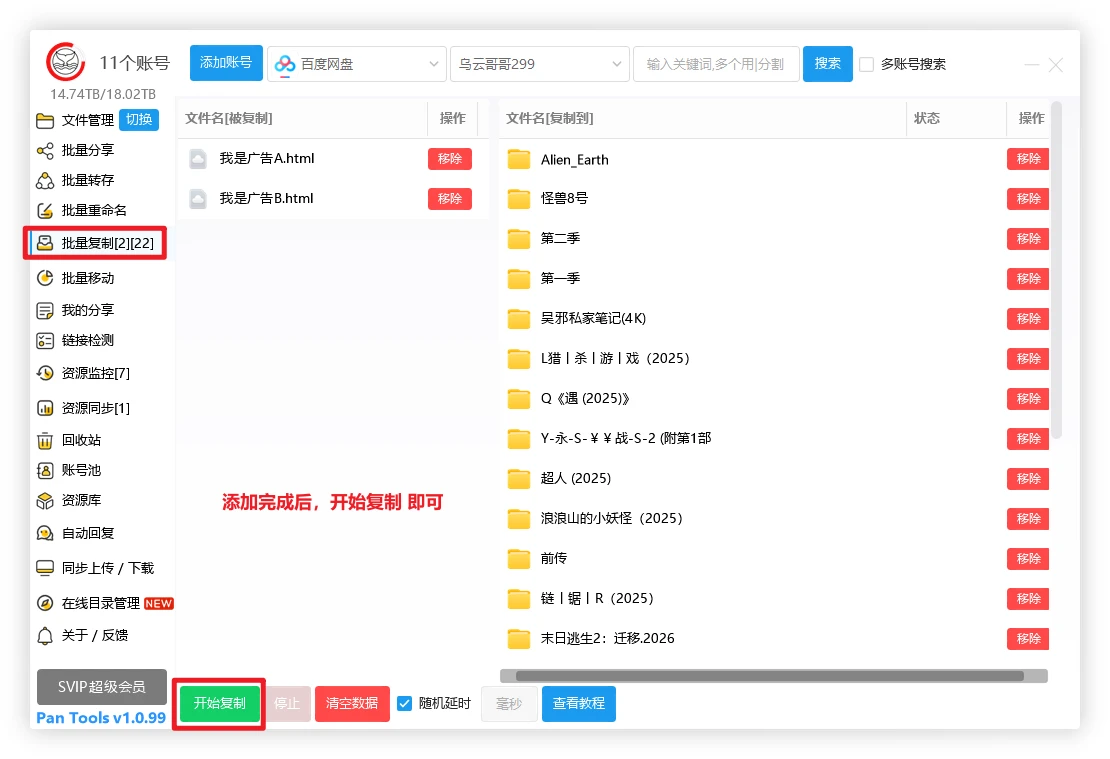Click the keyword search input field
This screenshot has width=1110, height=759.
coord(715,64)
